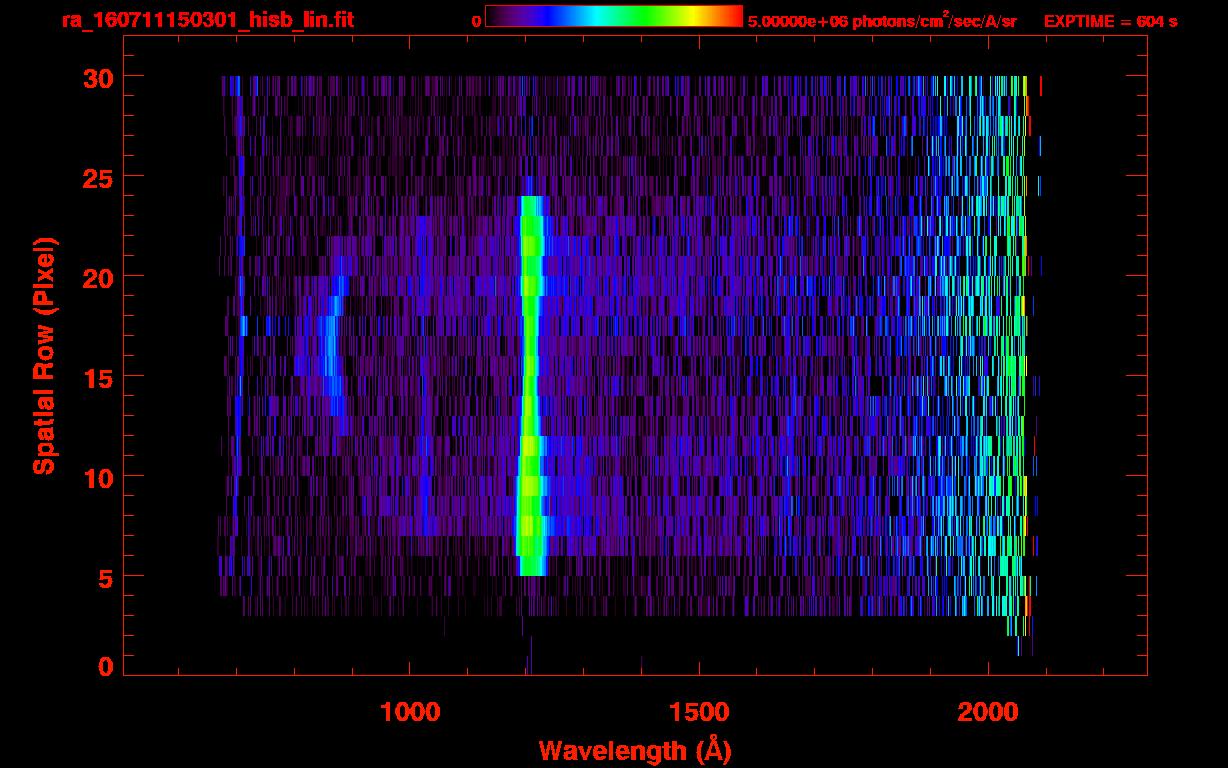Image resolution: width=1228 pixels, height=768 pixels.
Task: Click the ra_160711150301_hisb_lin.fit file title
Action: point(207,20)
